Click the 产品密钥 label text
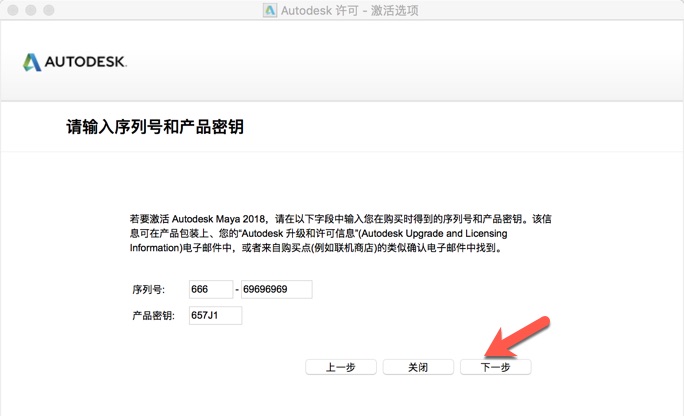 point(153,315)
